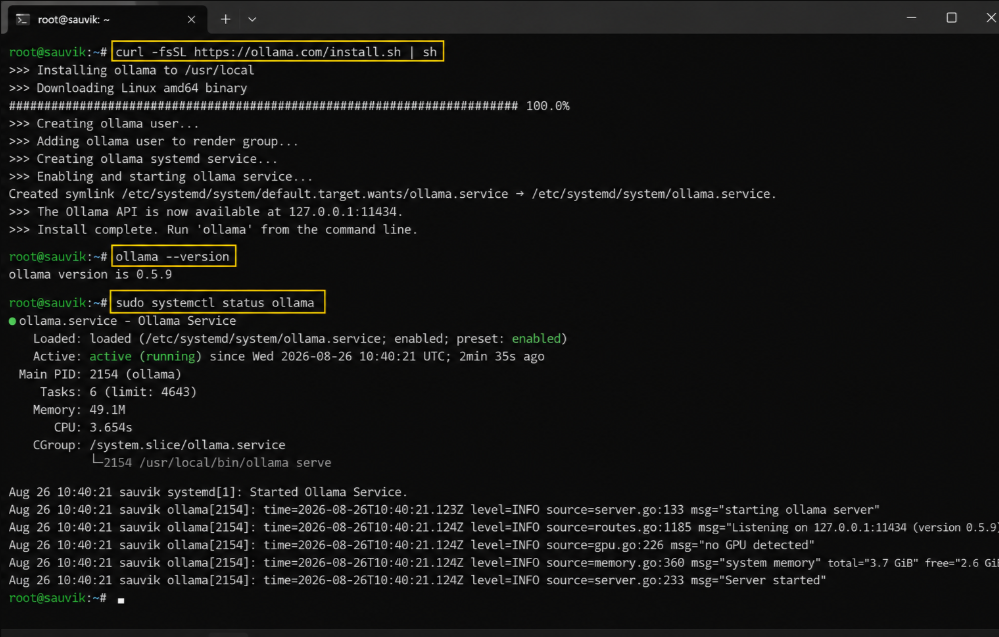Click the 'Listening on 127.0.0.1:11434' log line
The height and width of the screenshot is (637, 999).
[x=503, y=527]
